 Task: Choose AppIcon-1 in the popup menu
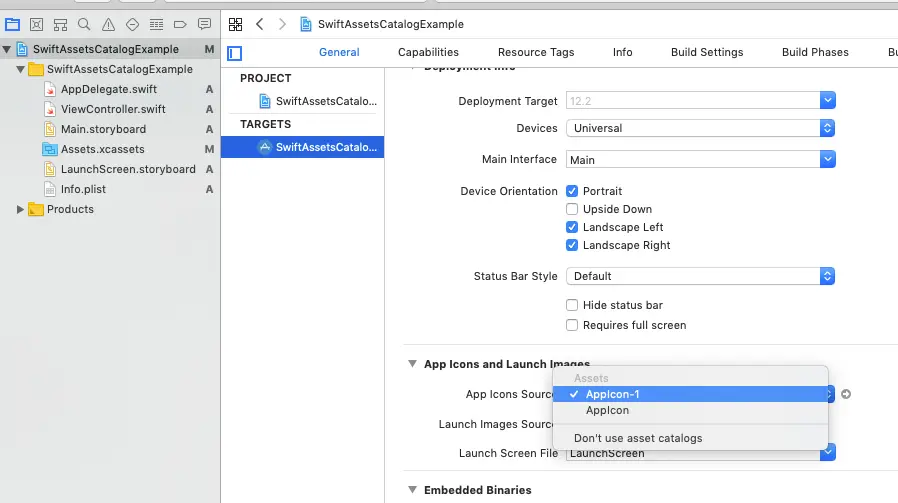coord(690,394)
